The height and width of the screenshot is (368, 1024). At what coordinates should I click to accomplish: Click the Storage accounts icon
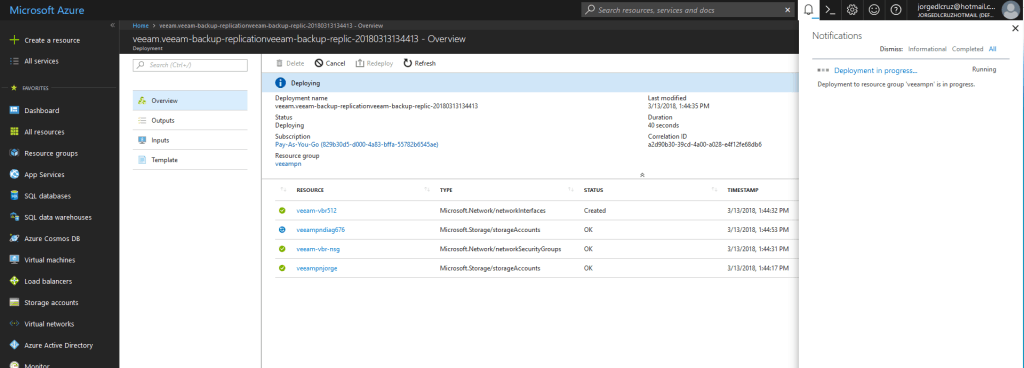(x=14, y=302)
